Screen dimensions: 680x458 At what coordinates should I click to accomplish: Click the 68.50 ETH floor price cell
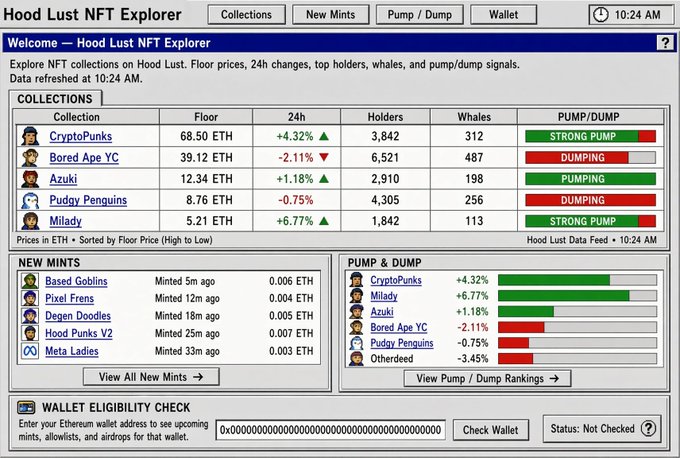[206, 136]
